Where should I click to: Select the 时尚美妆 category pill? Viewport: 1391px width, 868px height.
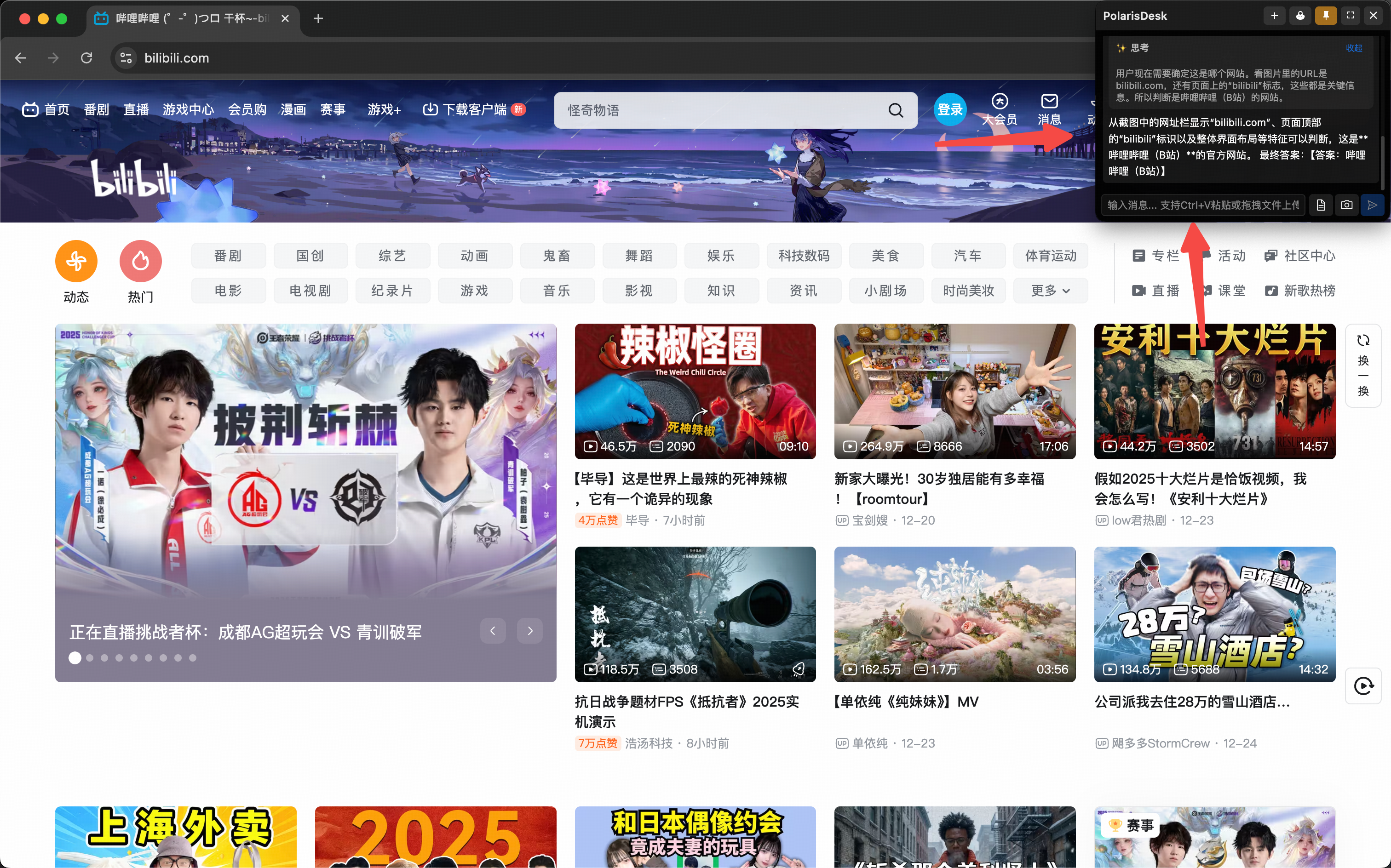point(968,291)
